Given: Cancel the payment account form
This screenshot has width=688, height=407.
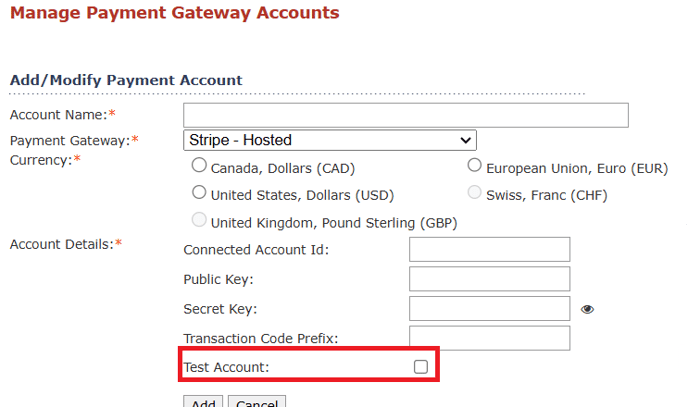Looking at the screenshot, I should pos(257,402).
